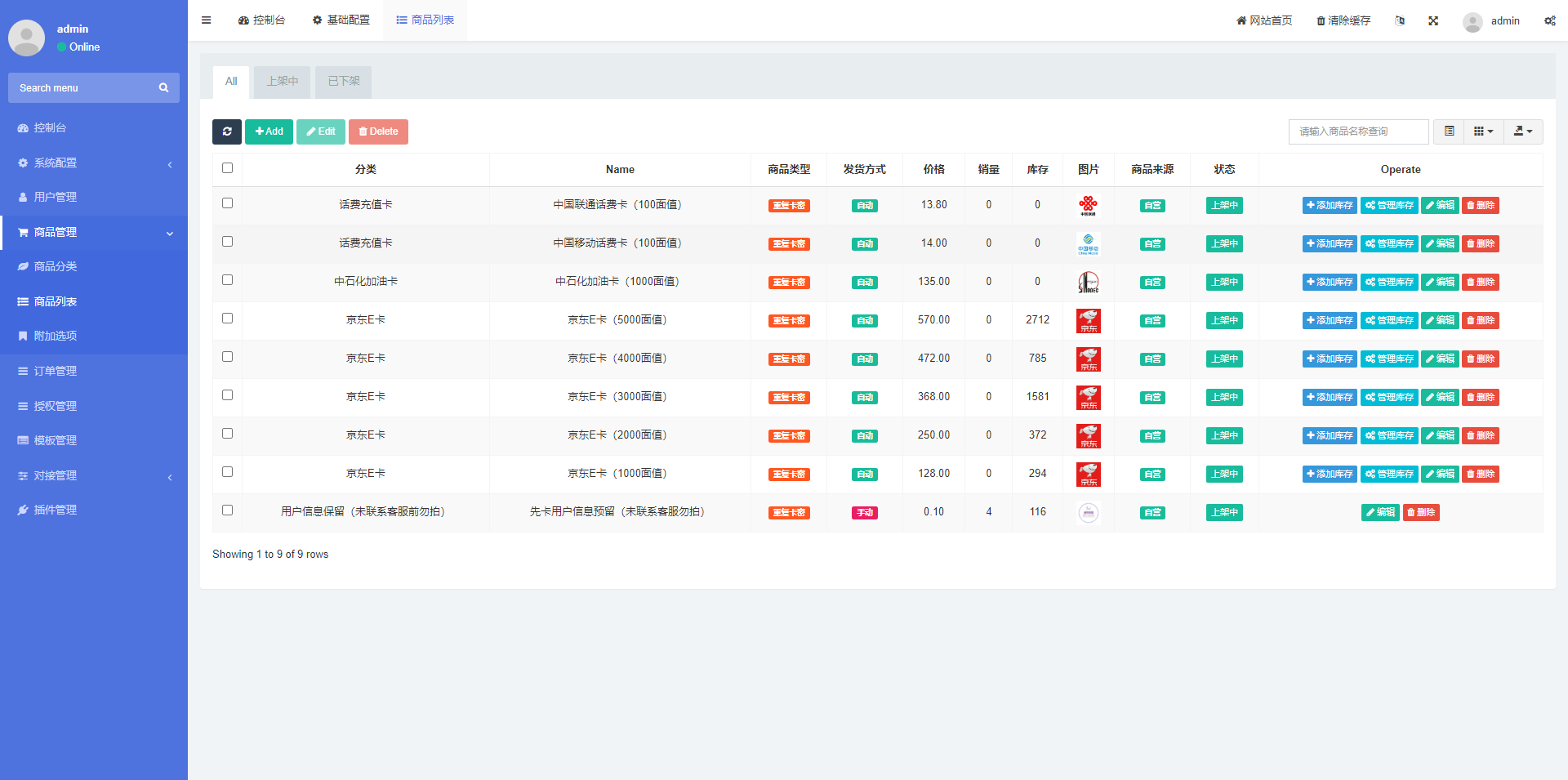Manage stock for 京东E卡（1000面值）row
This screenshot has height=780, width=1568.
tap(1389, 474)
